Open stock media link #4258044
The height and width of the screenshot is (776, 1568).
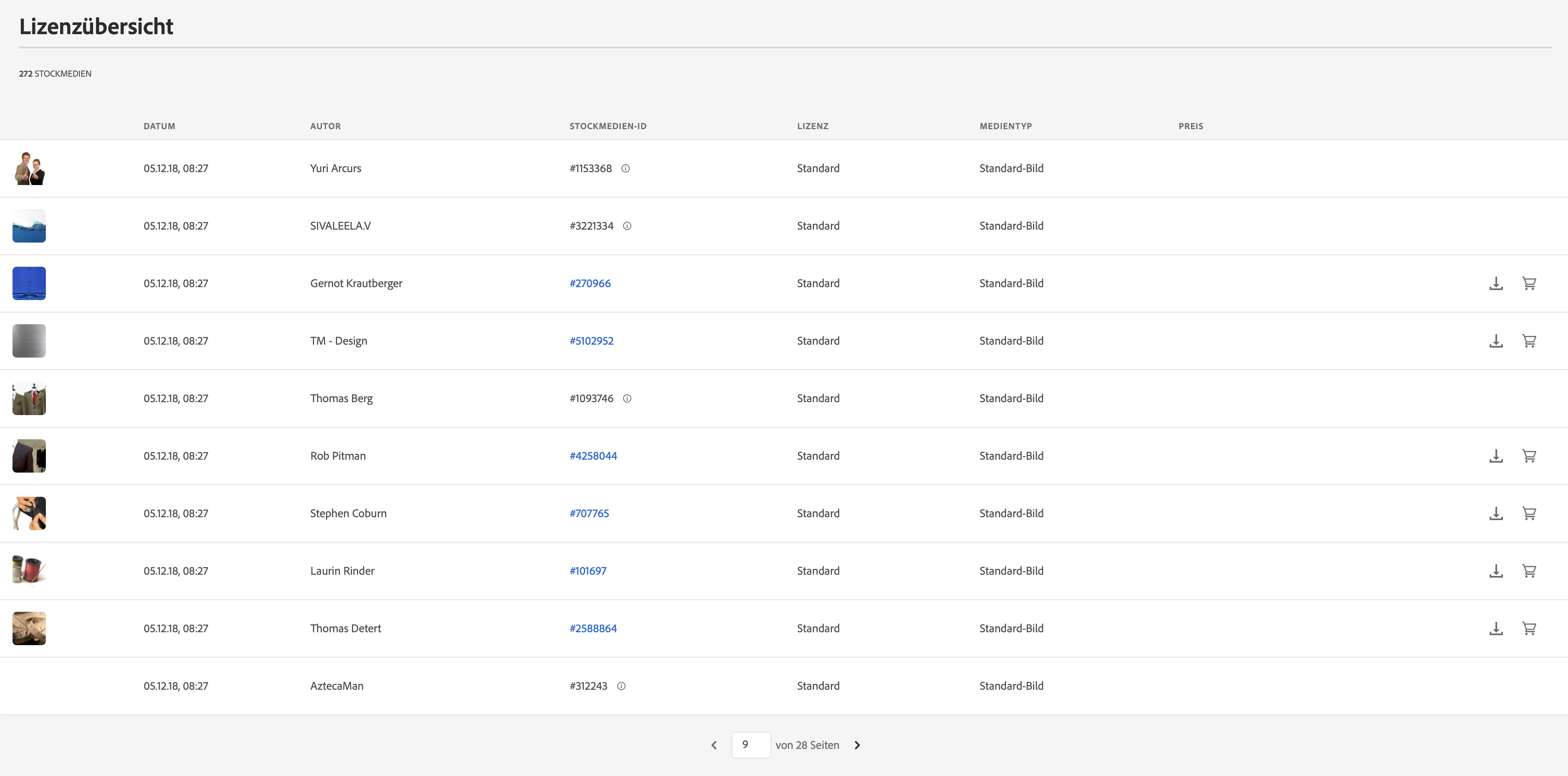593,456
